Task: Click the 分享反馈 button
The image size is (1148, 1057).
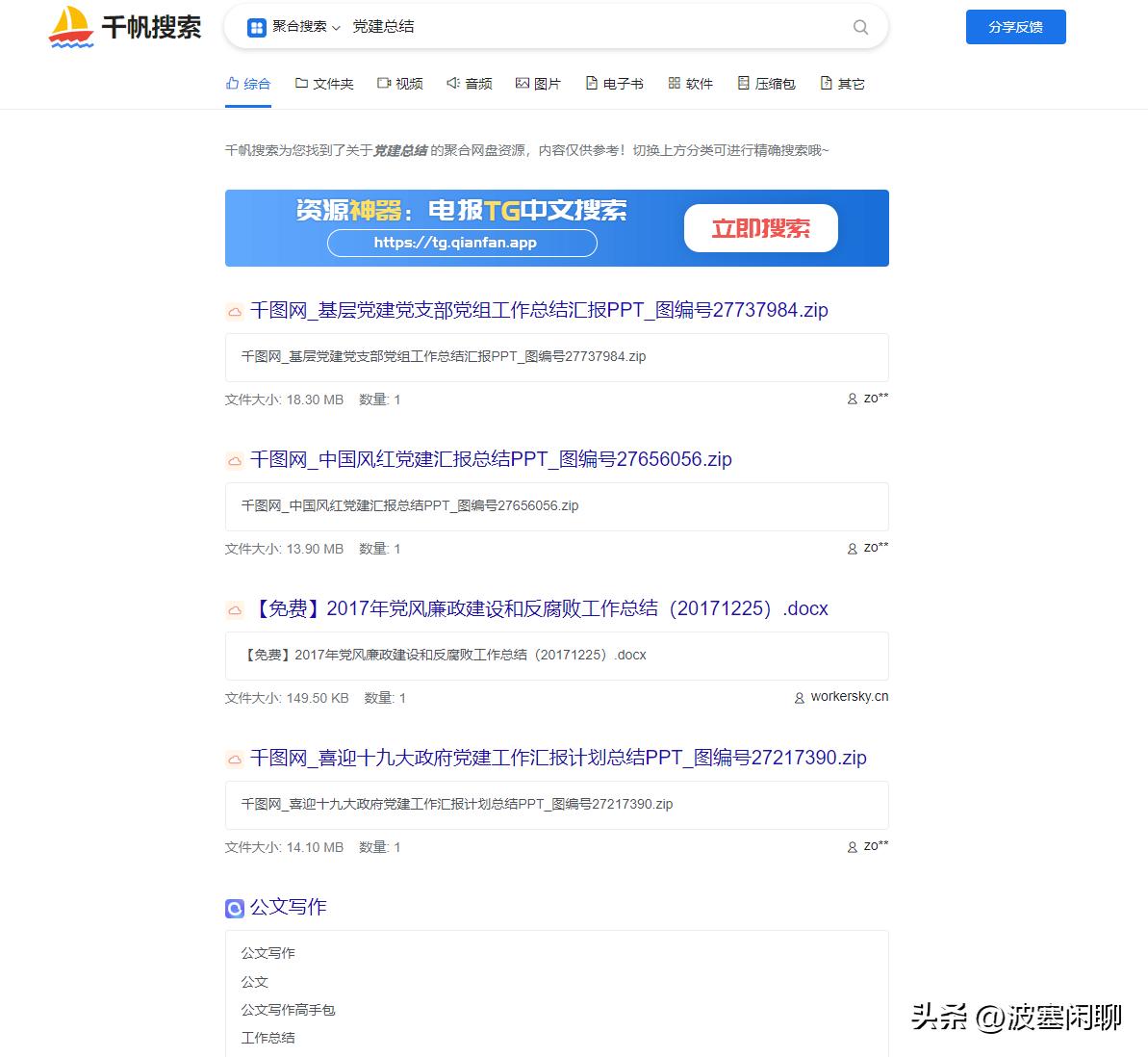Action: 1015,27
